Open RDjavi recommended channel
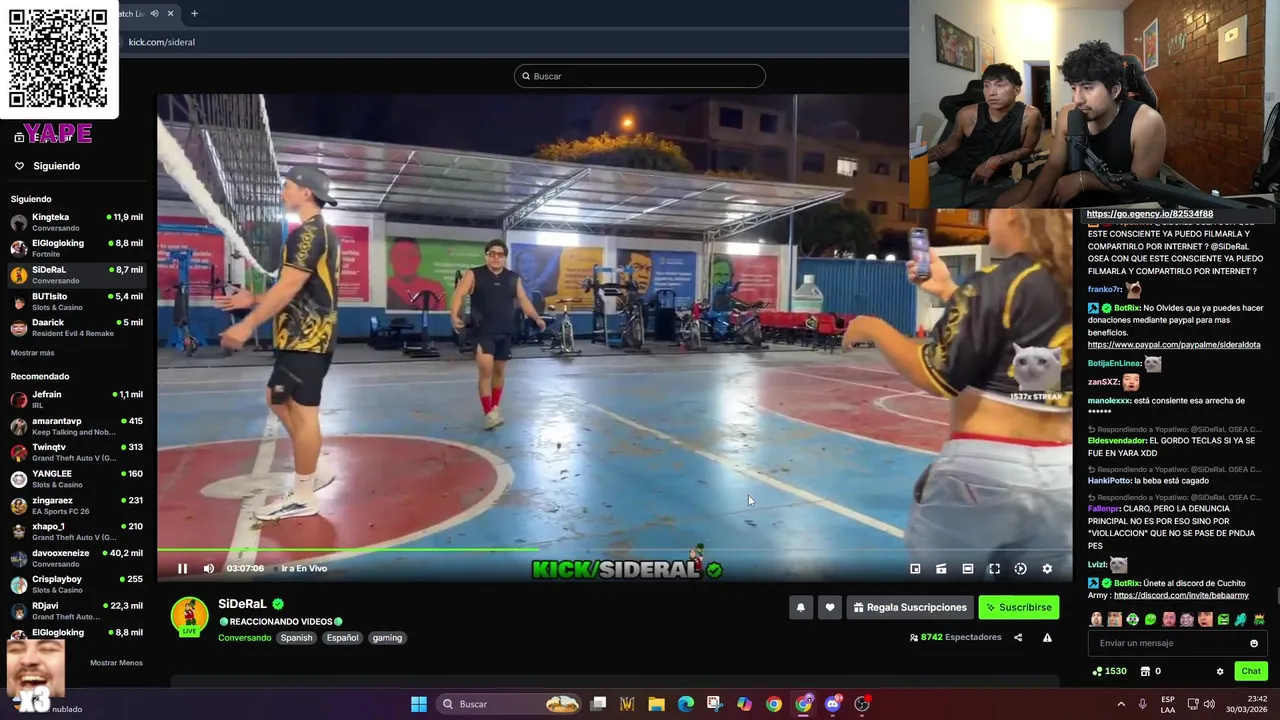 coord(77,610)
